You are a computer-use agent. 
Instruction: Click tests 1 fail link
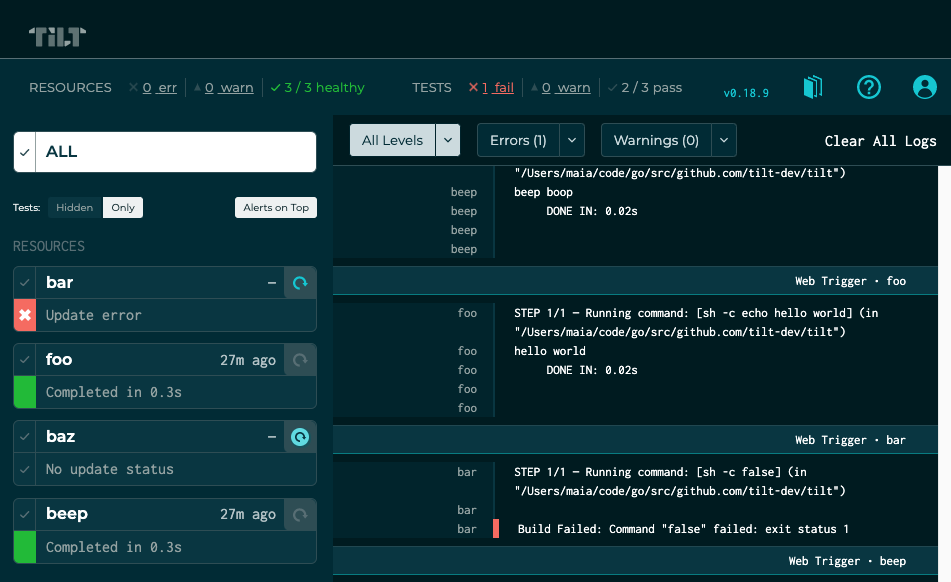click(497, 88)
